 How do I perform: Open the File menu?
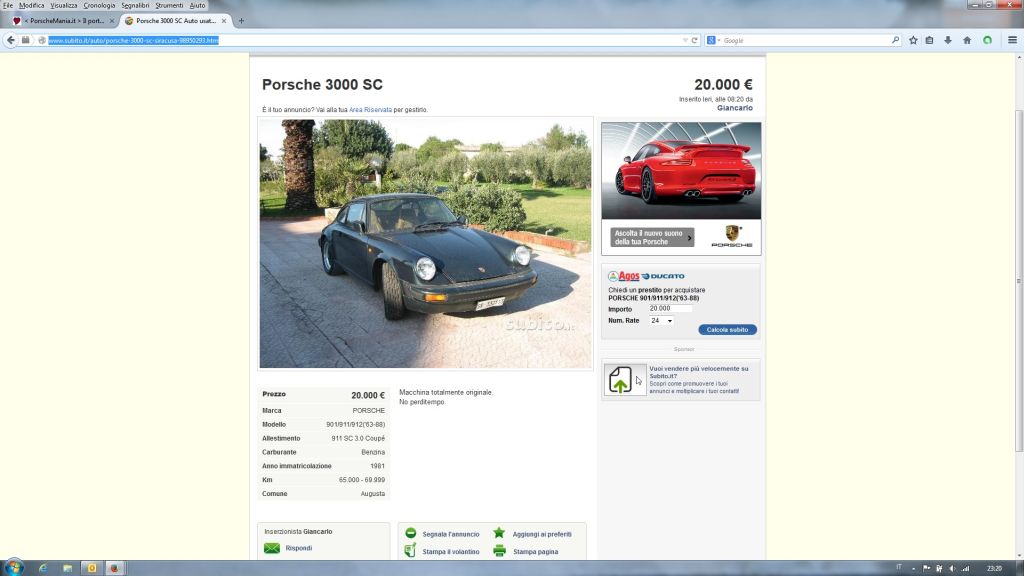pos(8,5)
